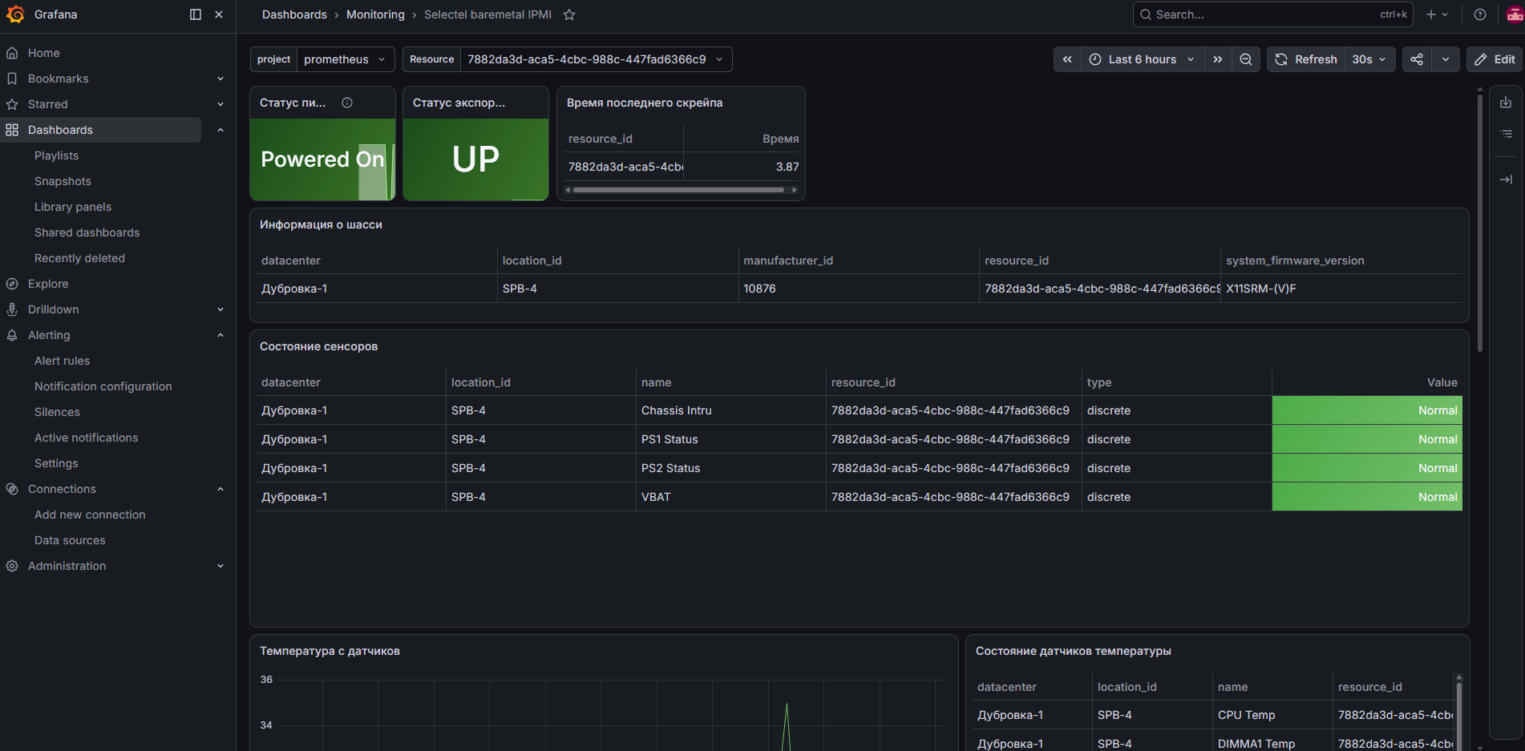The height and width of the screenshot is (751, 1525).
Task: Open Administration in sidebar
Action: click(67, 566)
